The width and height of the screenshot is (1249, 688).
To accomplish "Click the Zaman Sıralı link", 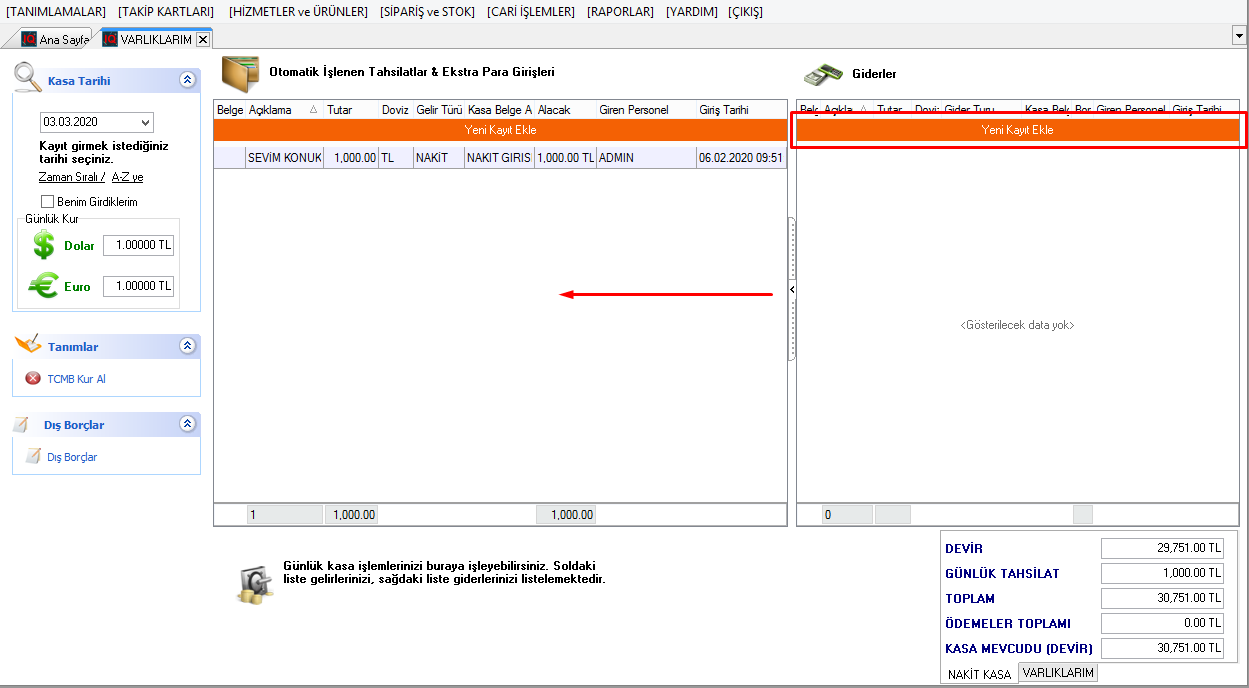I will pos(68,177).
